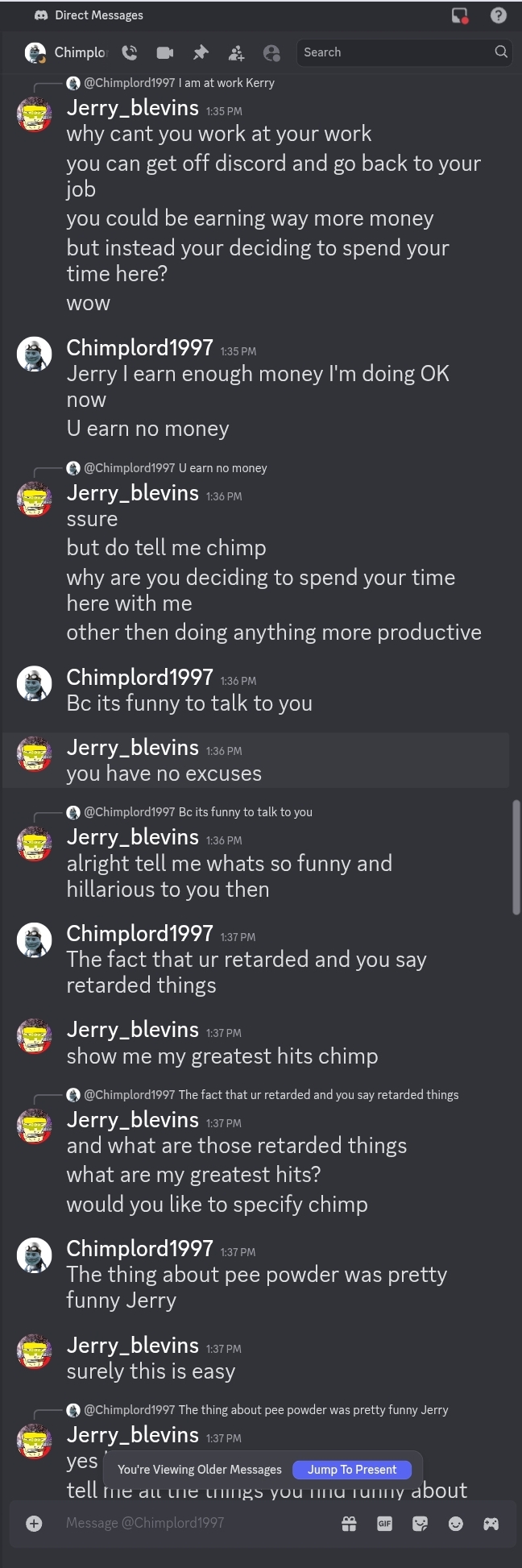Click the plus upload button in the message bar
The width and height of the screenshot is (522, 1568).
pyautogui.click(x=34, y=1523)
